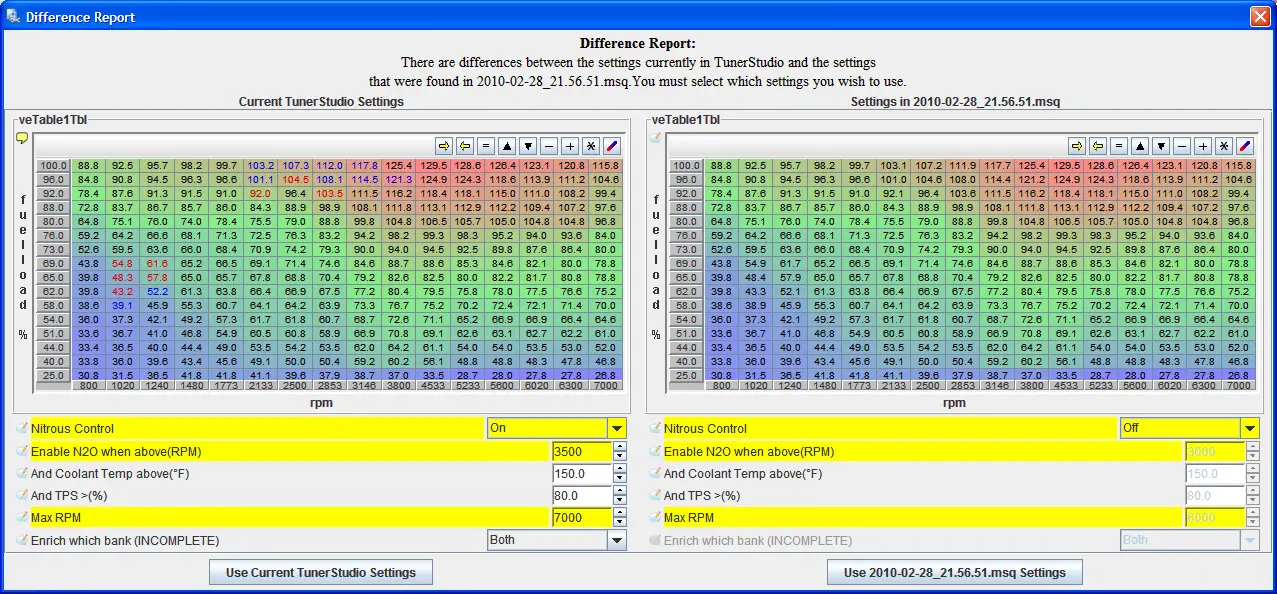Increase left Max RPM with spinner up arrow

point(620,513)
